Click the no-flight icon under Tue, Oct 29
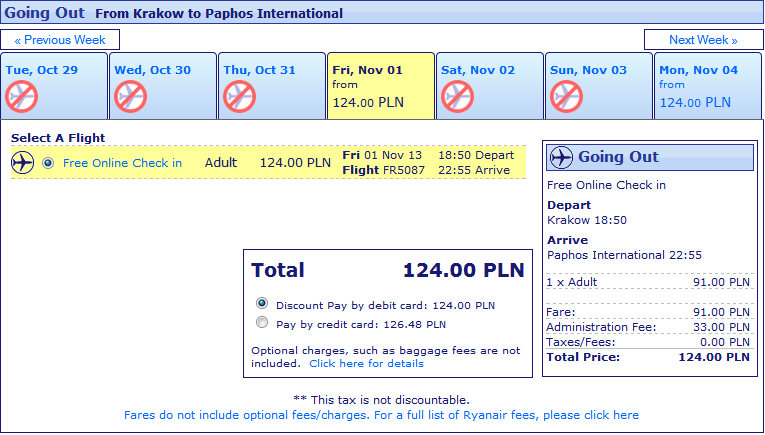765x435 pixels. tap(21, 97)
